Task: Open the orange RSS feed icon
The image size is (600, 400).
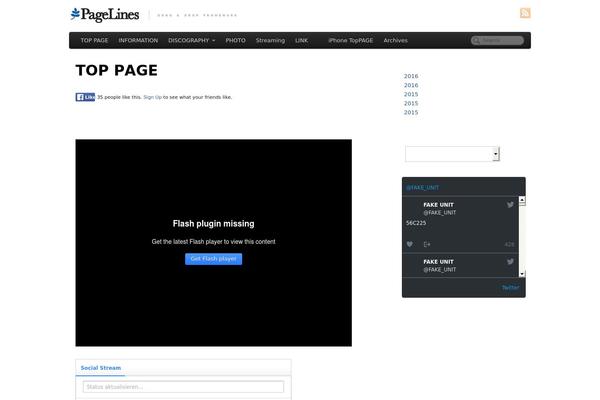Action: click(525, 13)
